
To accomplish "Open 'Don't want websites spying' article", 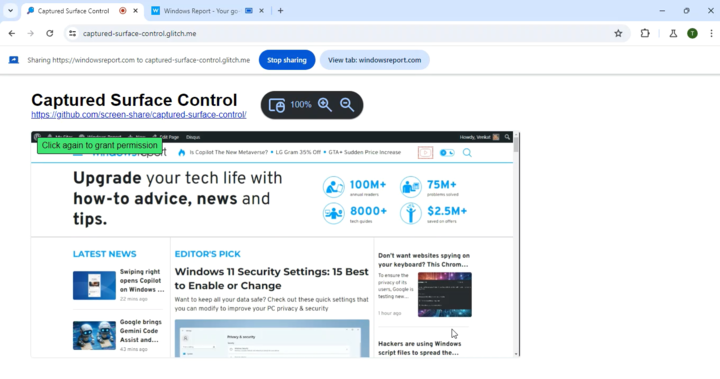I will point(424,260).
